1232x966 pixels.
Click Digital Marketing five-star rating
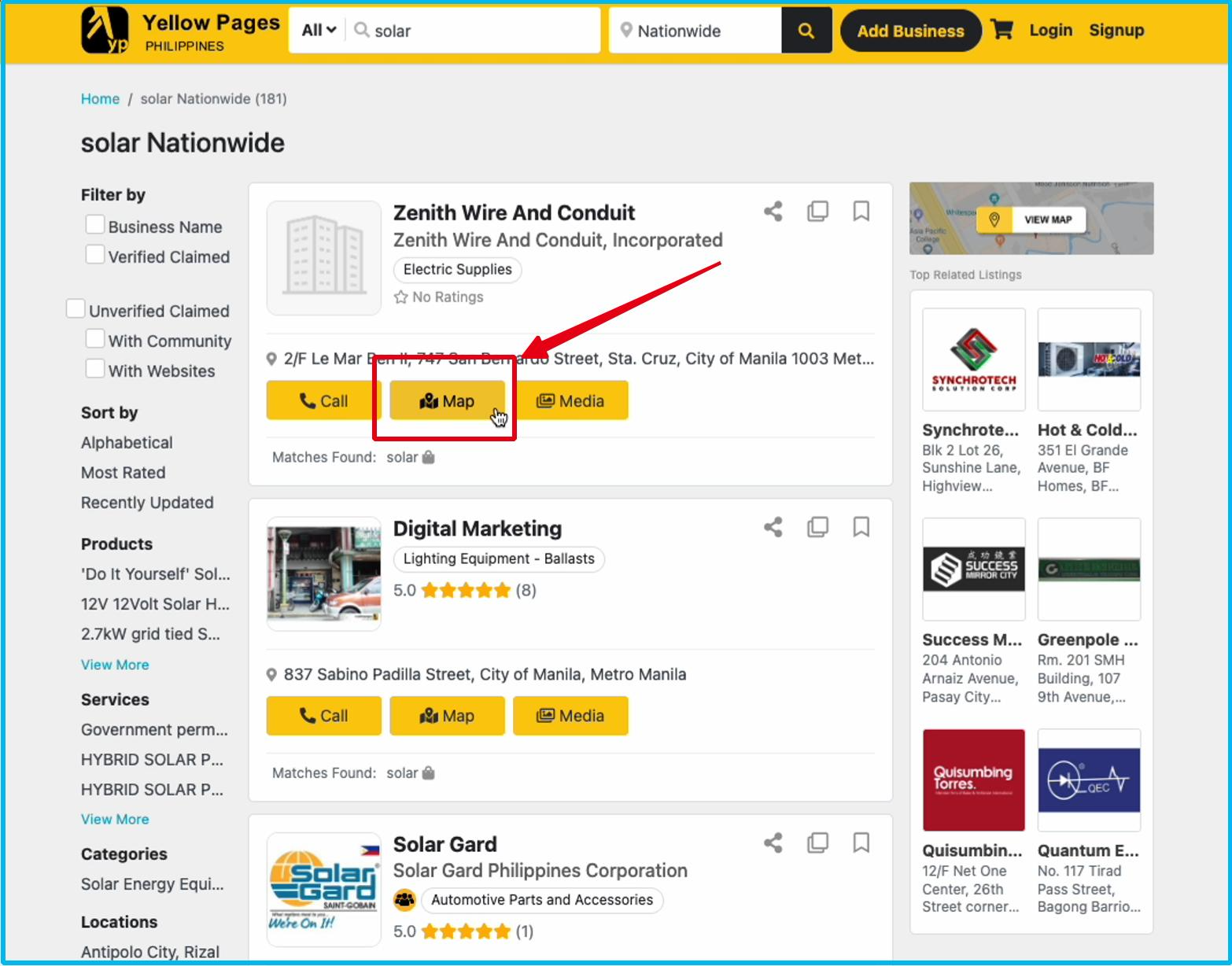tap(466, 590)
